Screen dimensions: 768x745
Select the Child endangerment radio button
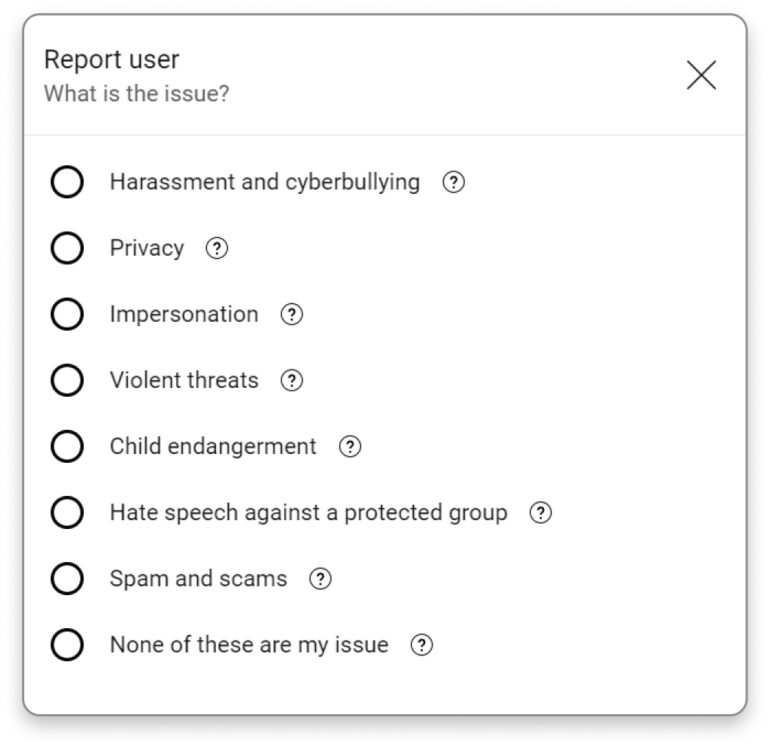(67, 447)
